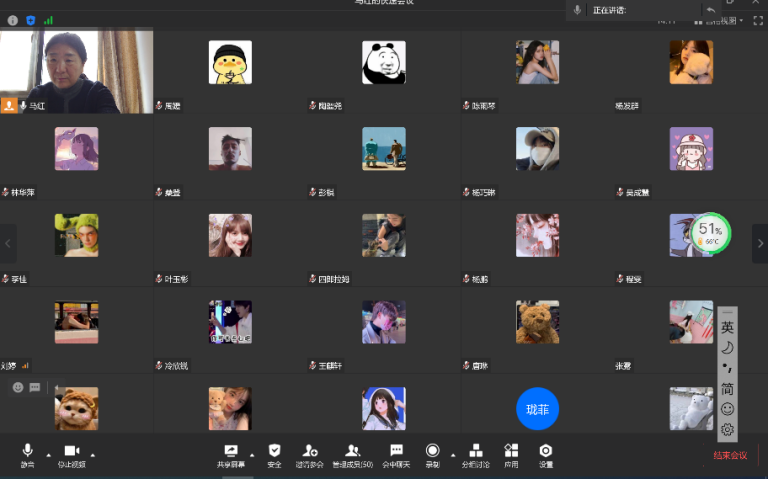The width and height of the screenshot is (768, 479).
Task: Expand the video options arrow beside stop video
Action: (93, 454)
